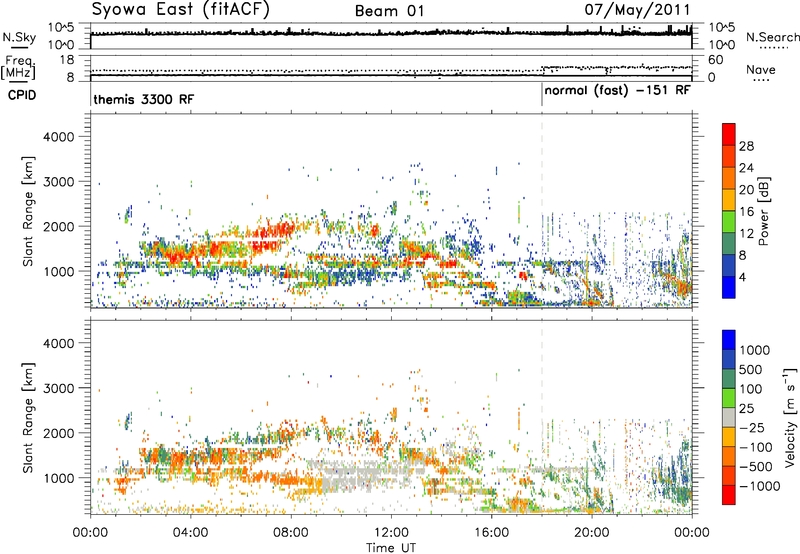Image resolution: width=800 pixels, height=554 pixels.
Task: Click the "Freq. [MHz]" axis label
Action: pyautogui.click(x=18, y=68)
